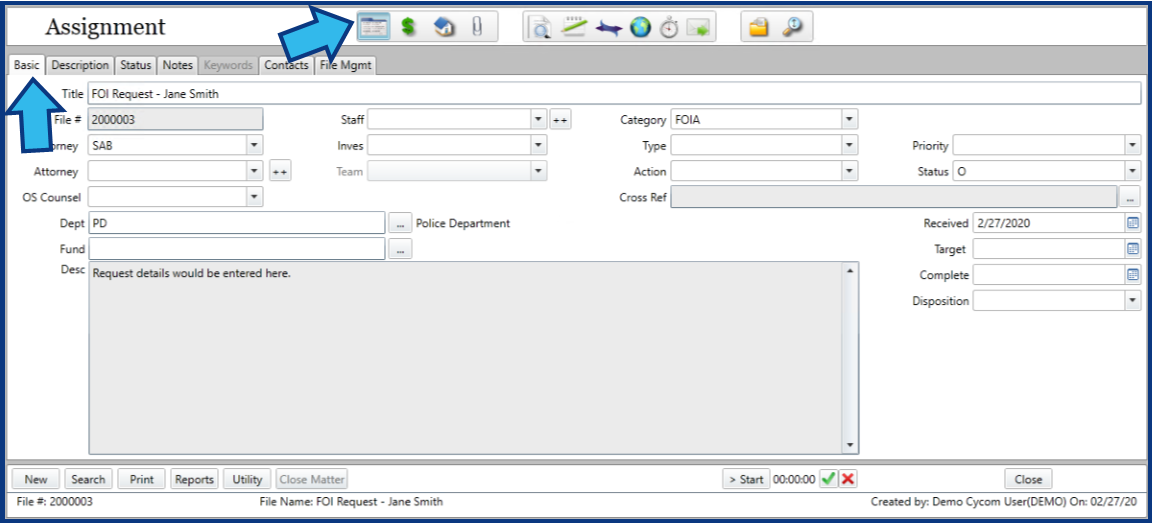This screenshot has height=524, width=1153.
Task: Click the Received date field 2/27/2020
Action: click(1049, 223)
